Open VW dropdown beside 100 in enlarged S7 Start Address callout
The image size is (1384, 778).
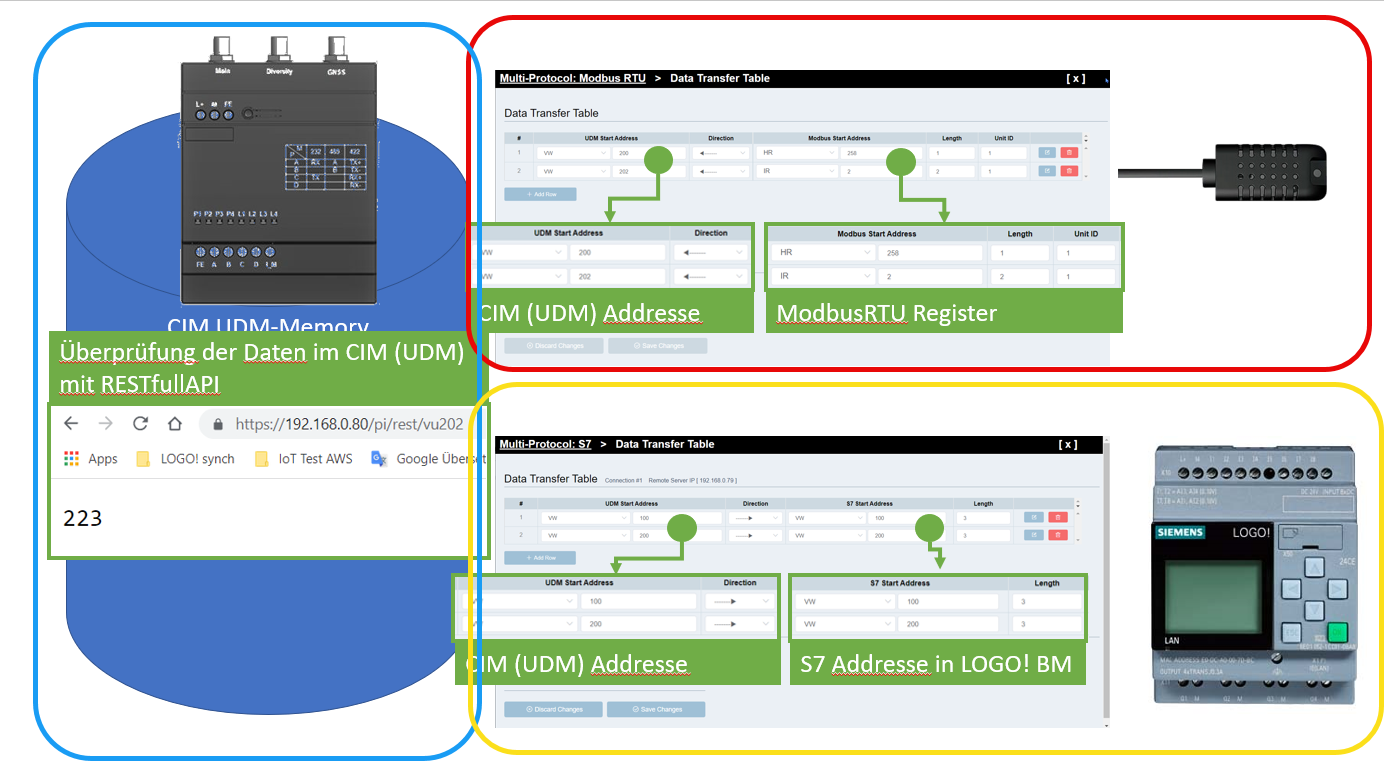(x=844, y=602)
